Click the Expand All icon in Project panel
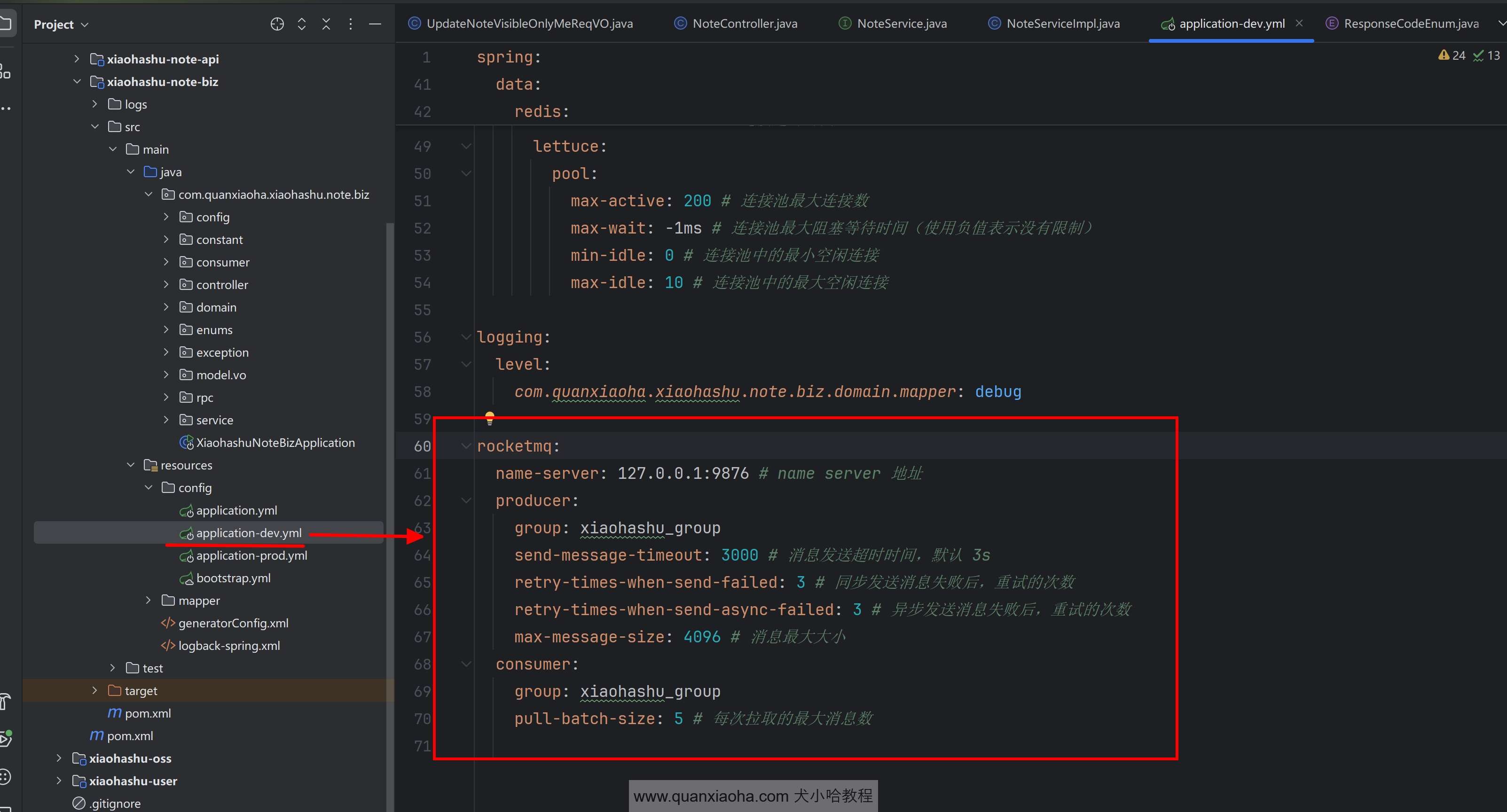The width and height of the screenshot is (1507, 812). coord(302,24)
